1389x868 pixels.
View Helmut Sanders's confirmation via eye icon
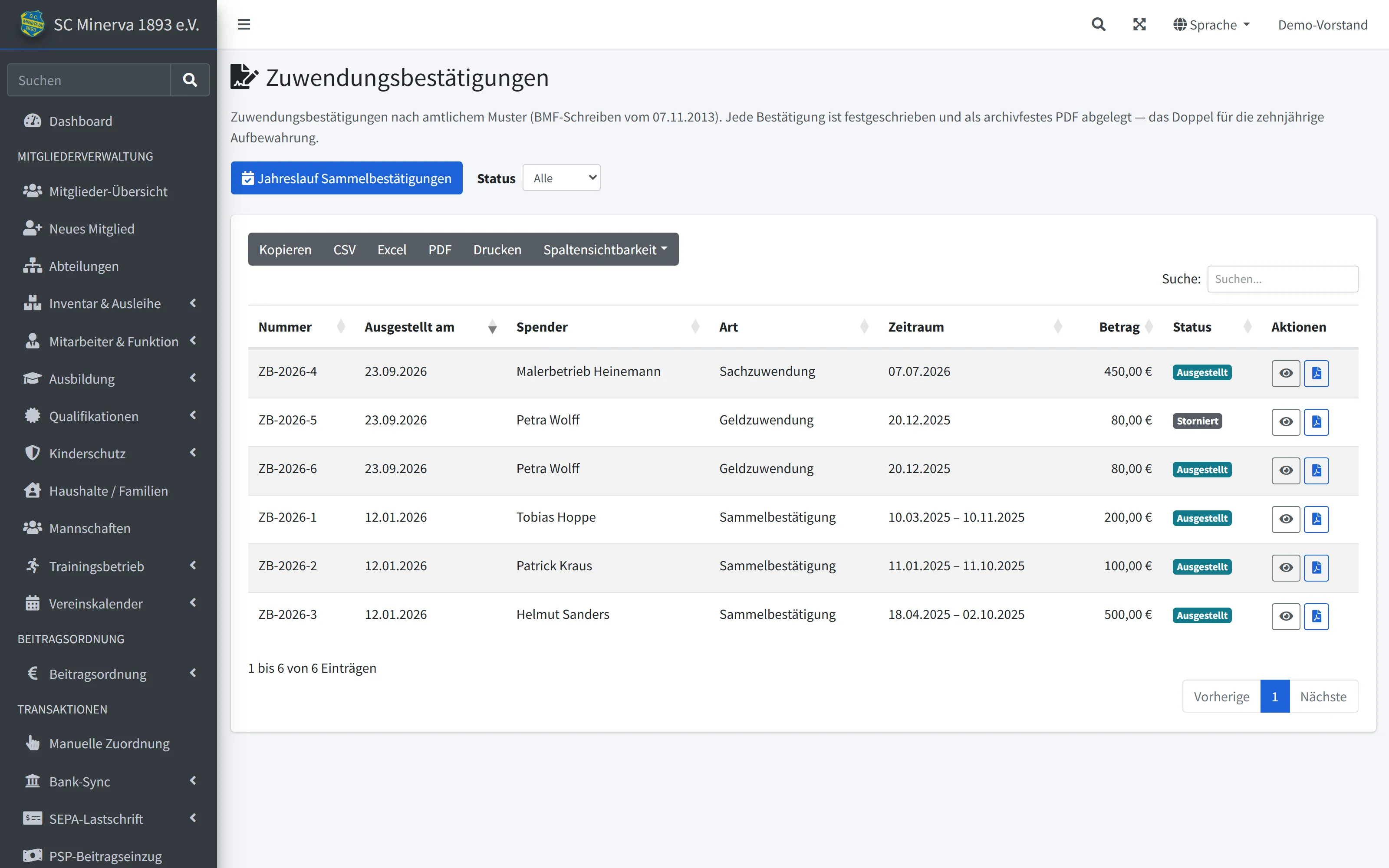[1286, 617]
